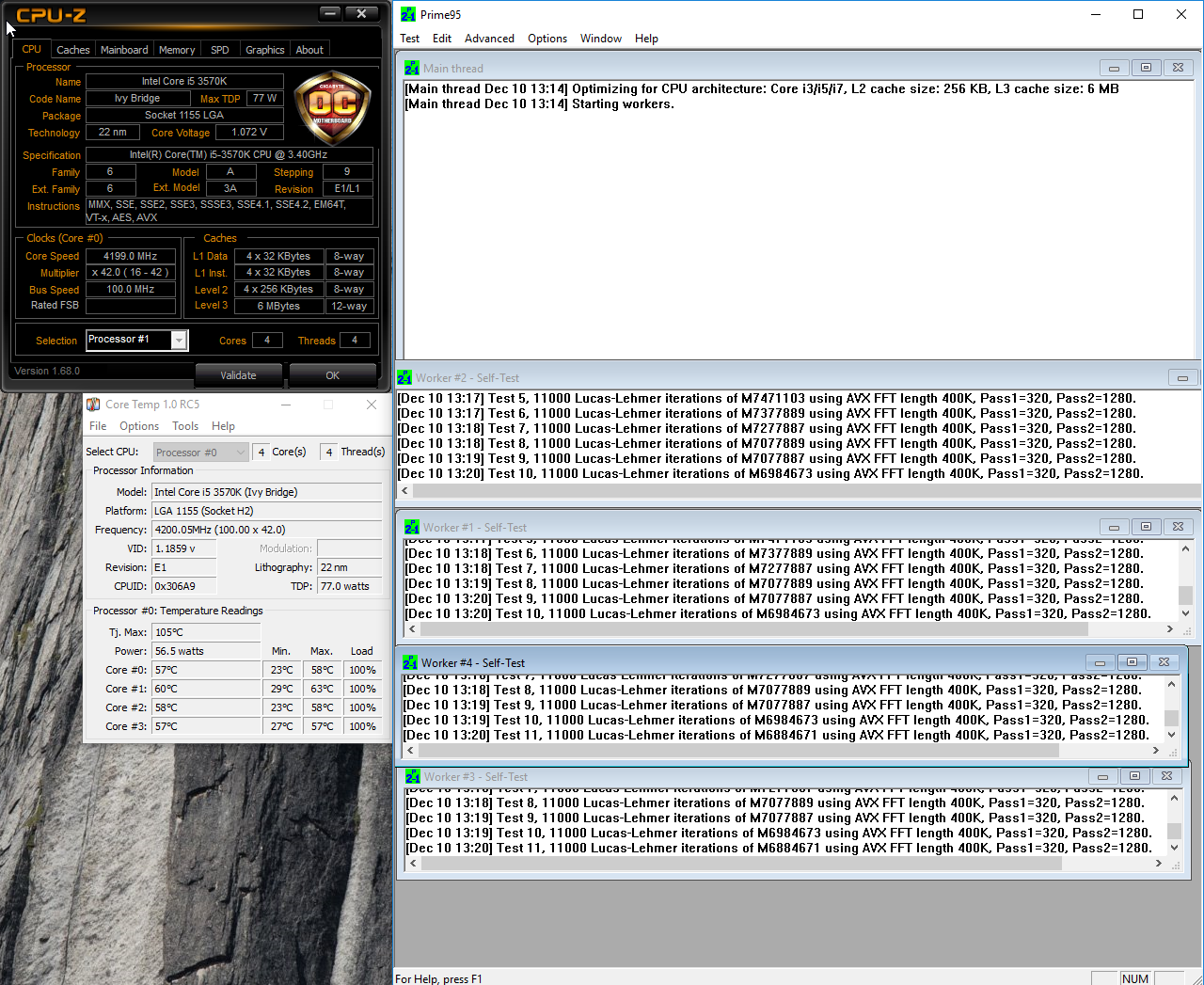Click the Specification Intel Core i5-3570K field
The image size is (1204, 985).
point(229,155)
